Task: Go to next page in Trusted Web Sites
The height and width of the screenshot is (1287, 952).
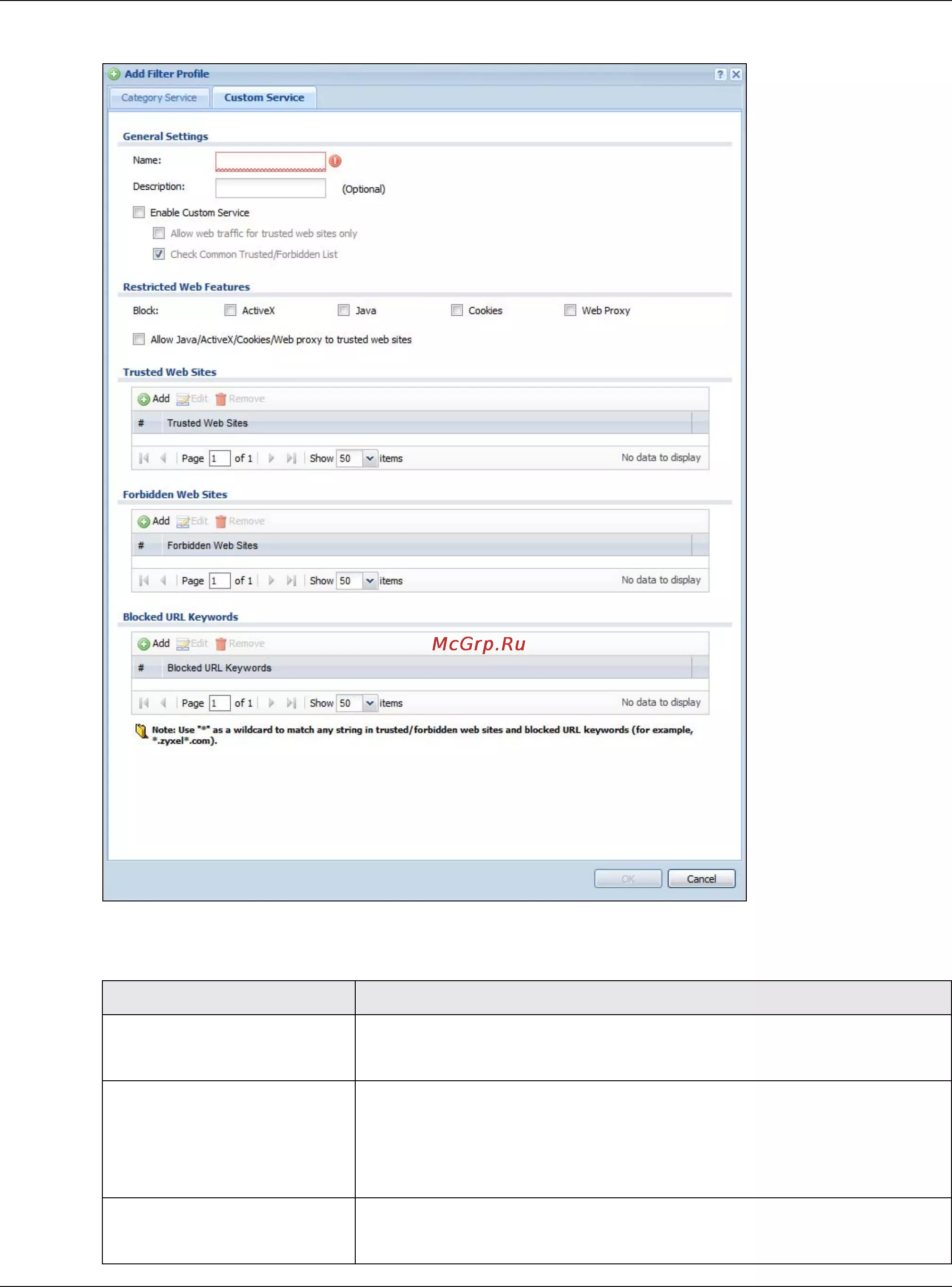Action: pos(271,458)
